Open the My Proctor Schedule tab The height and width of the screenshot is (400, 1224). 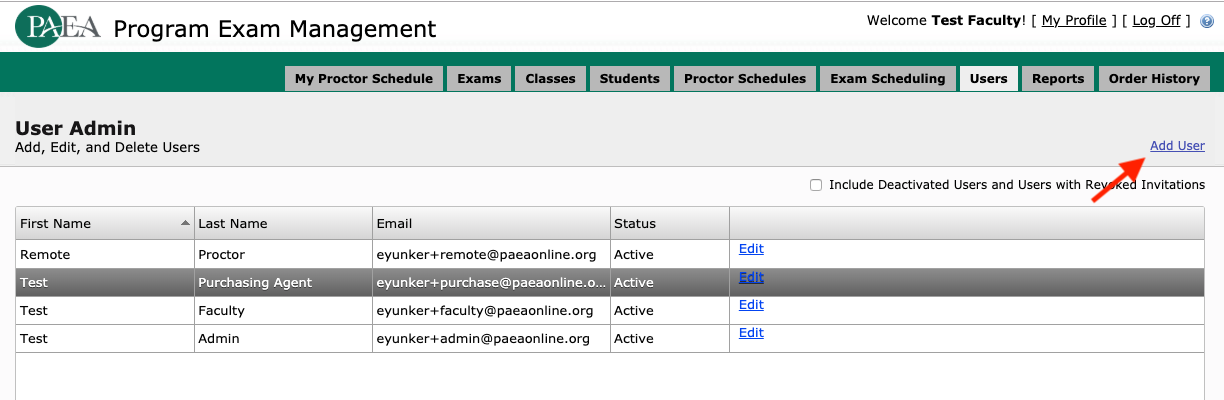[x=364, y=79]
